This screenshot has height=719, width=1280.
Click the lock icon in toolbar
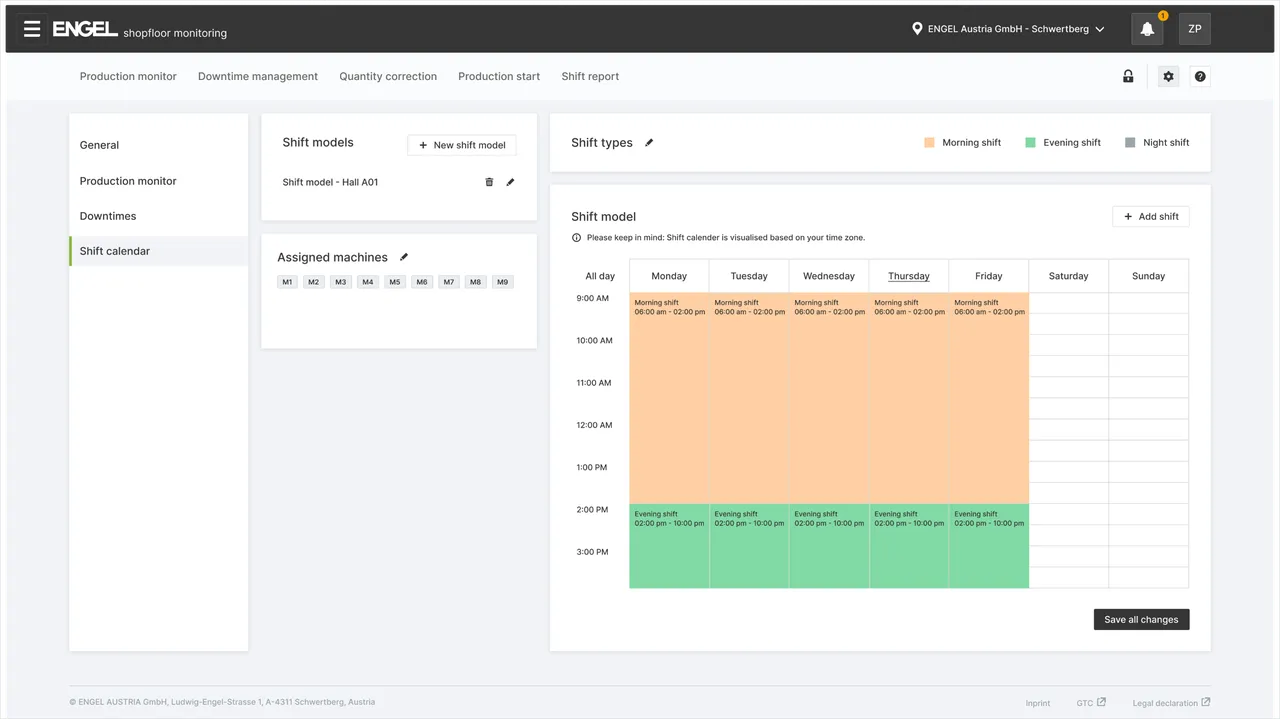pyautogui.click(x=1128, y=77)
